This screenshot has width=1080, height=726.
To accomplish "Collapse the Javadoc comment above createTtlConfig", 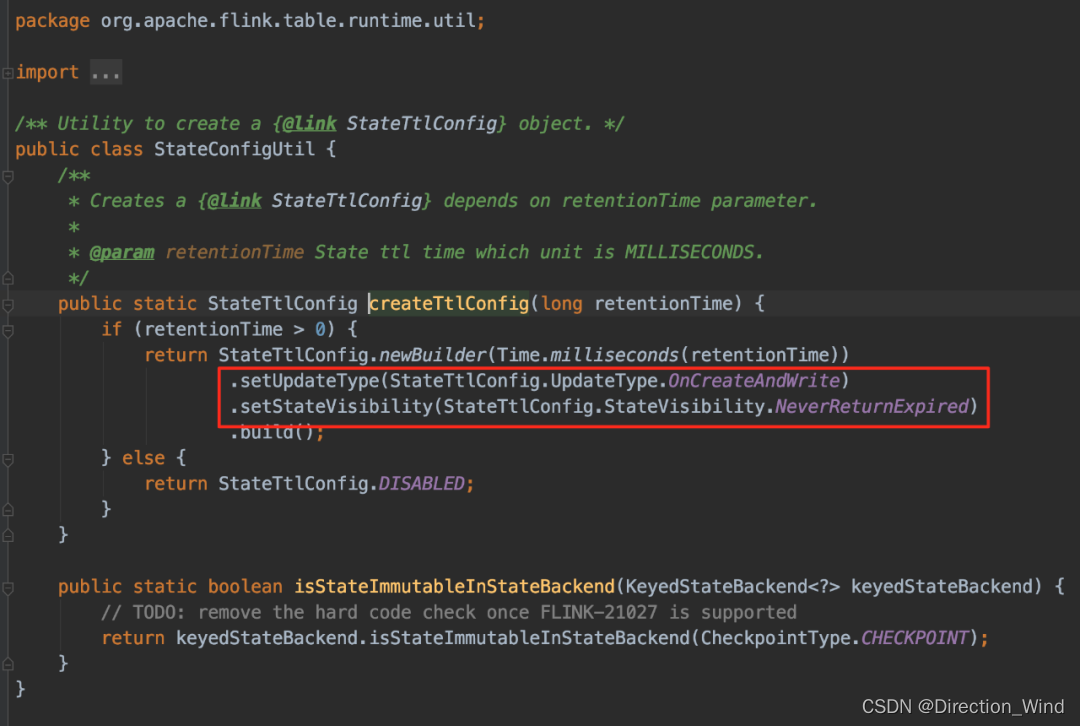I will point(8,177).
